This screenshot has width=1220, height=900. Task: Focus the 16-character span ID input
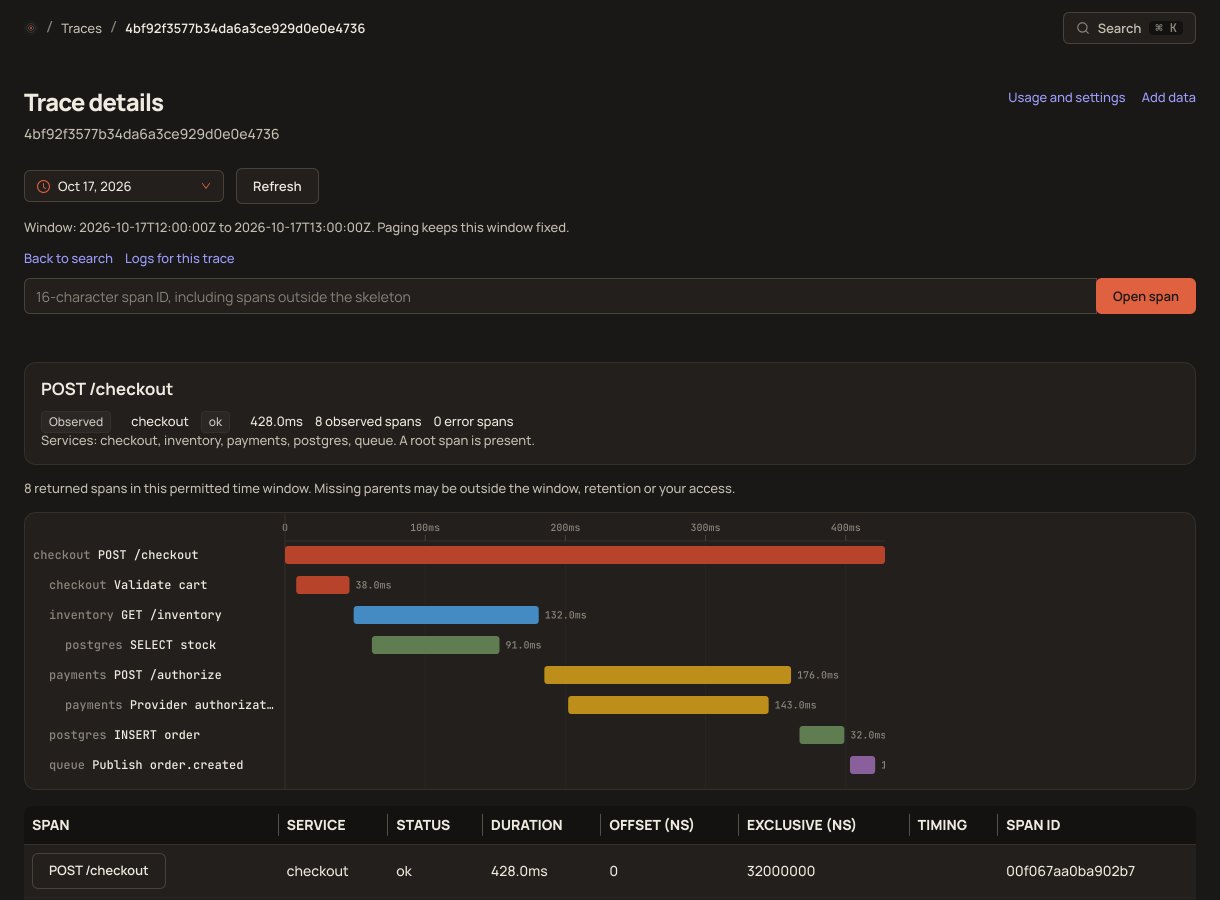coord(560,296)
